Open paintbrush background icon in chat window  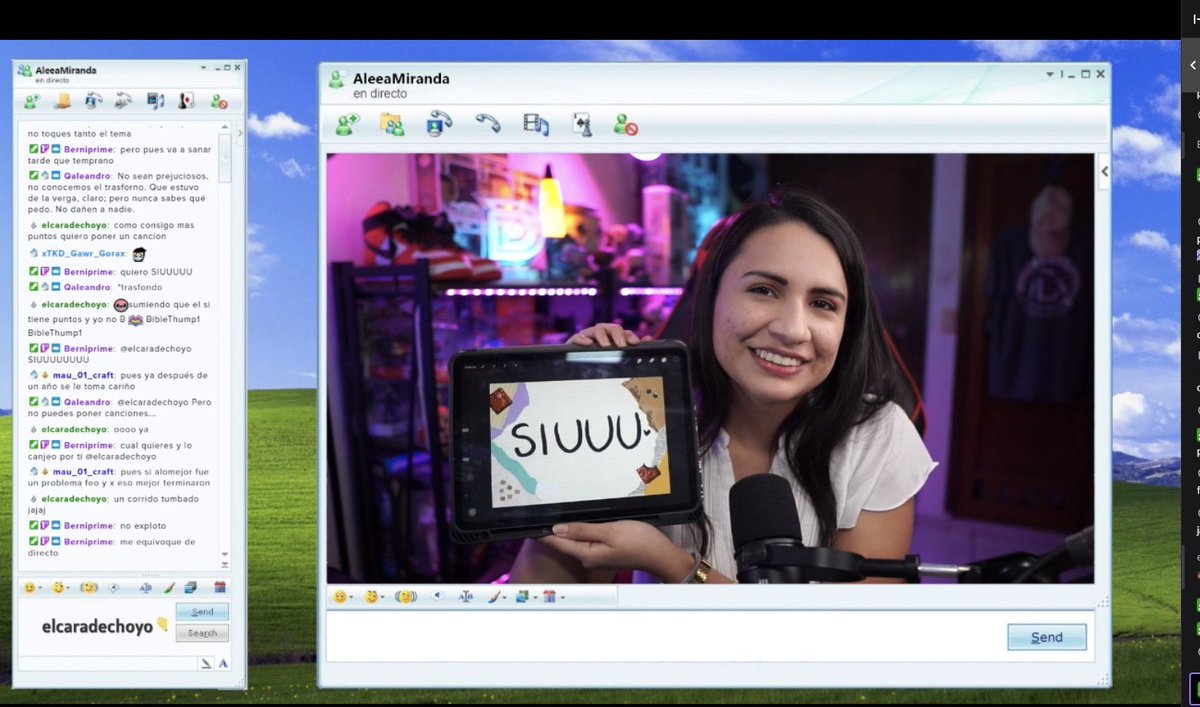[169, 588]
